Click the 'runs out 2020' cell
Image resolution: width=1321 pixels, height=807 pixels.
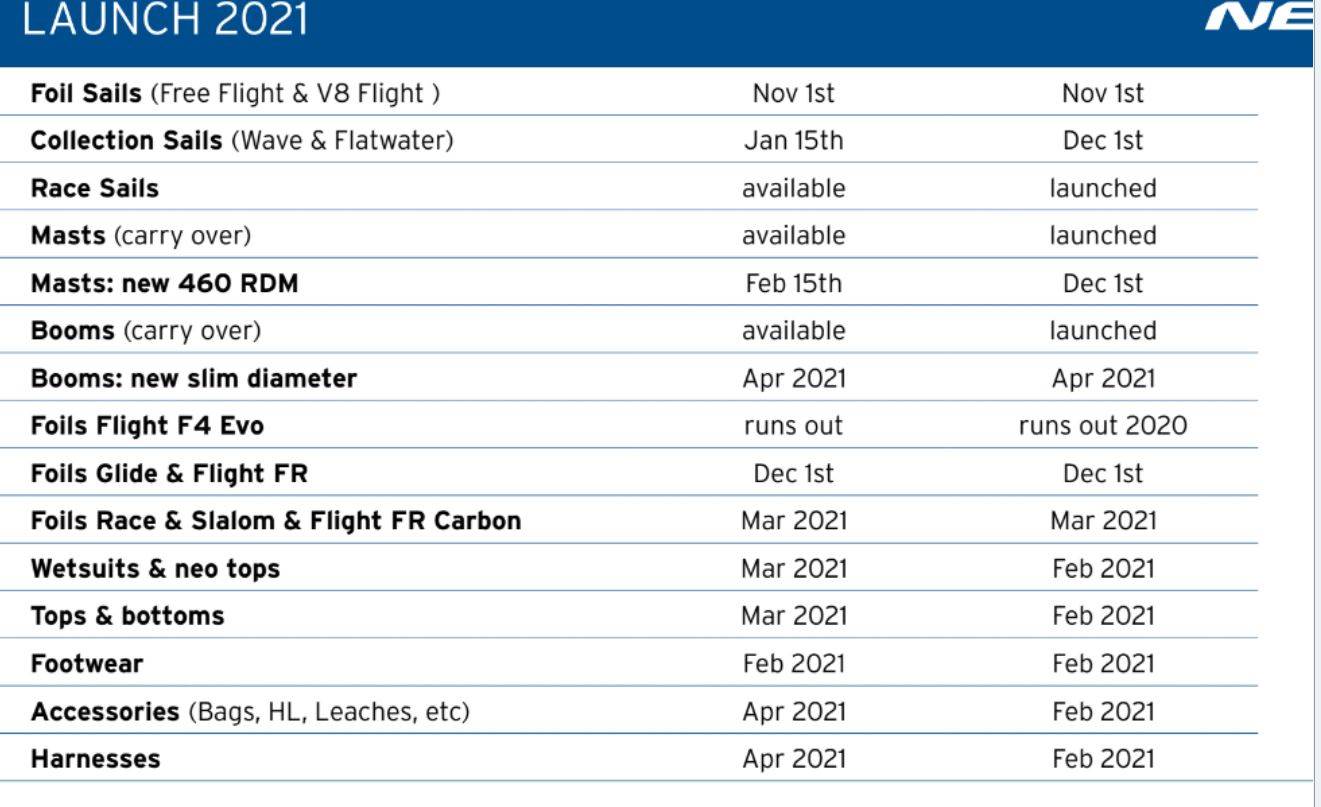pyautogui.click(x=1102, y=426)
